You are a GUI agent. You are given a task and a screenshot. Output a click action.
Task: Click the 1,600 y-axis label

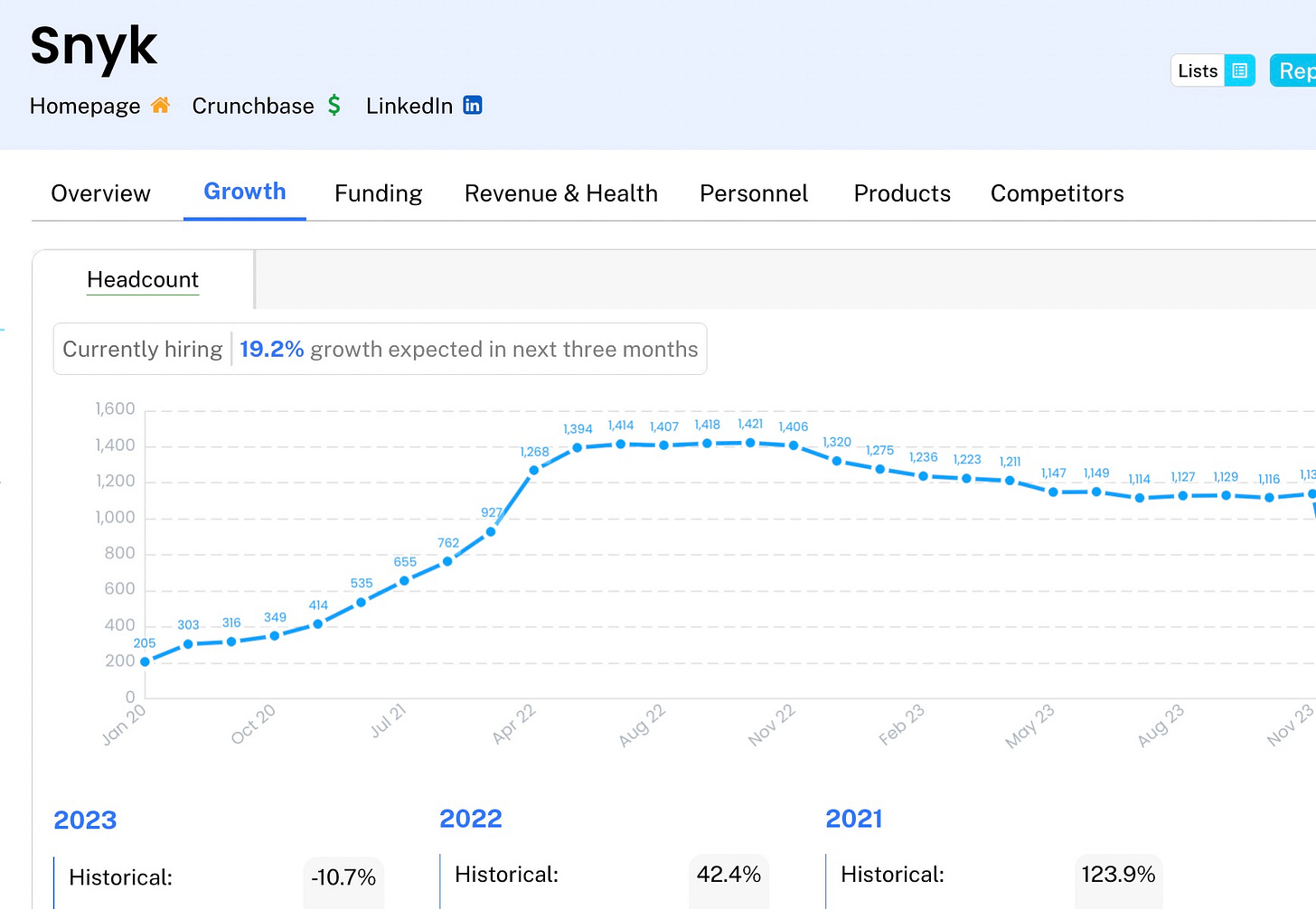[115, 409]
